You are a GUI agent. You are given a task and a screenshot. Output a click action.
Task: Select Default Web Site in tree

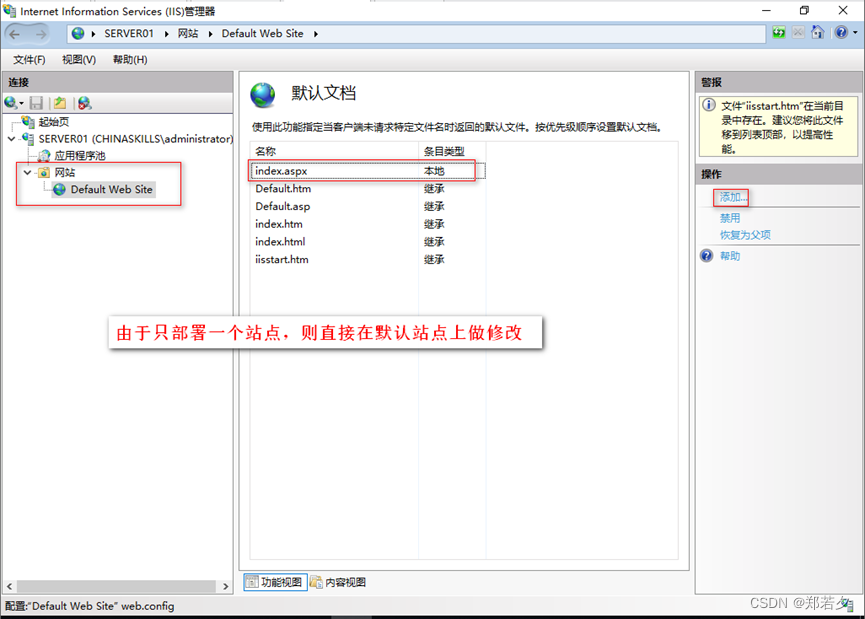111,190
